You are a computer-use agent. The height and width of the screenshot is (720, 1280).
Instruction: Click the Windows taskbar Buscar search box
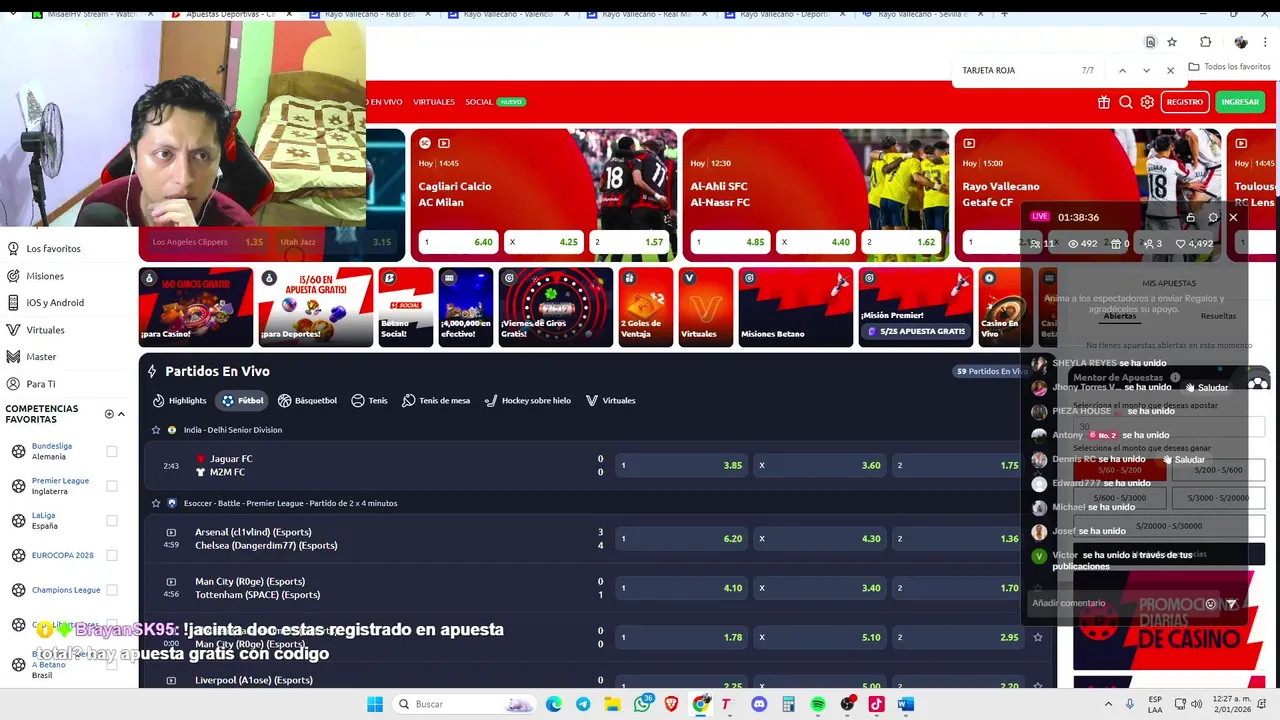coord(466,704)
